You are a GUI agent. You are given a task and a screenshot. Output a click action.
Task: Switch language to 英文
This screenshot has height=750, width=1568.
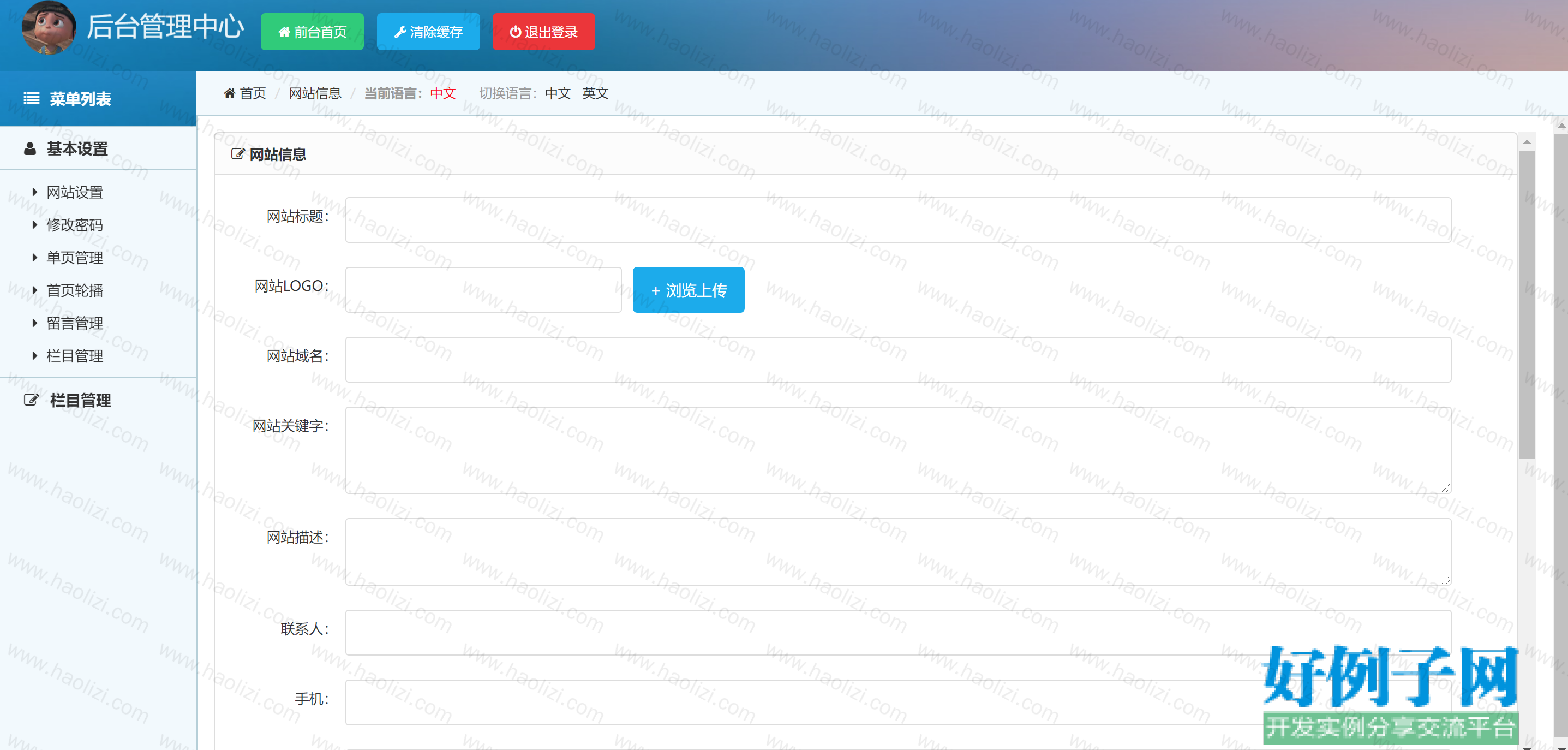[595, 93]
